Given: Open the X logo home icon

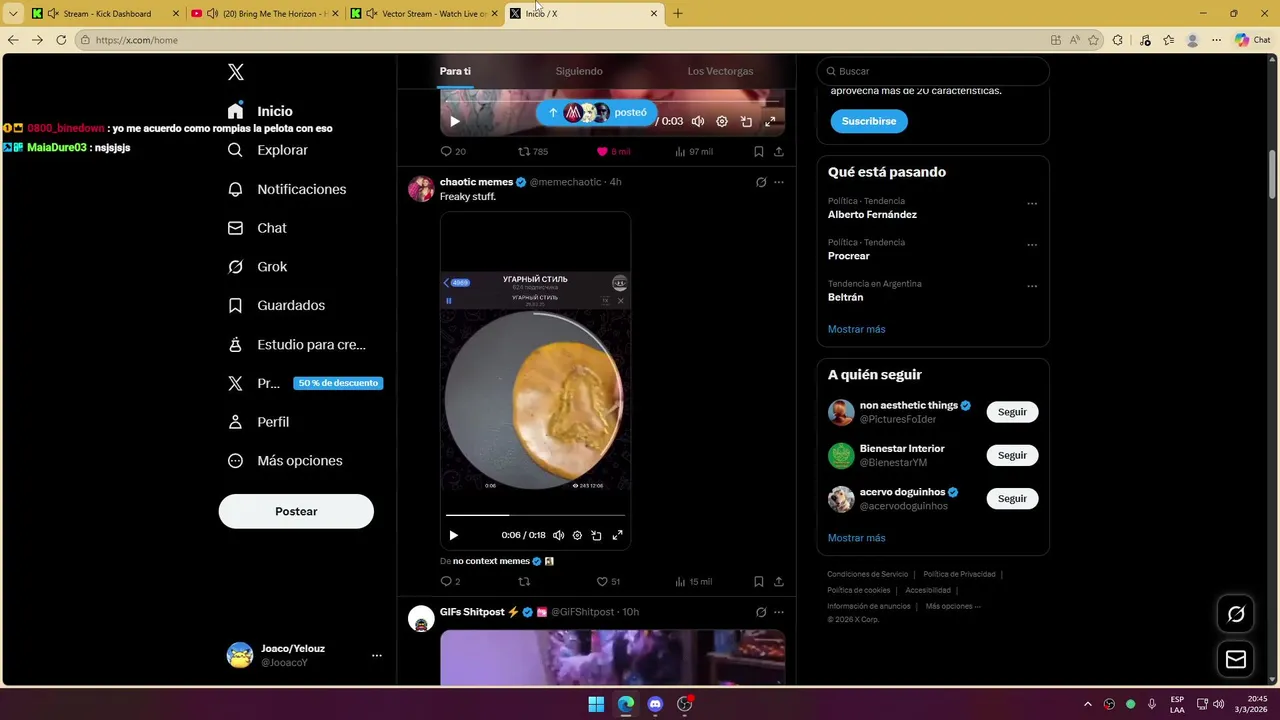Looking at the screenshot, I should pos(236,72).
